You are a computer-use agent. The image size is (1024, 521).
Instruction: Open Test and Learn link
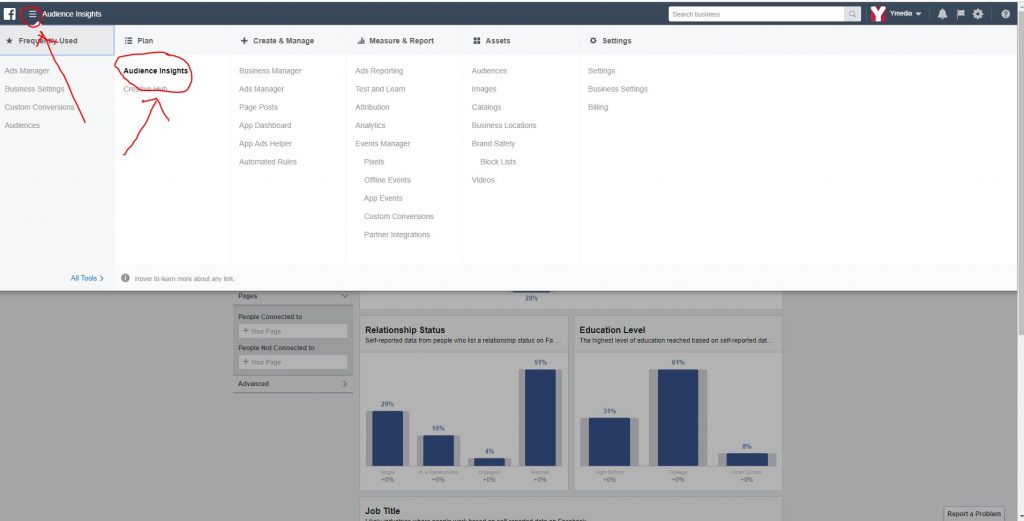[380, 89]
